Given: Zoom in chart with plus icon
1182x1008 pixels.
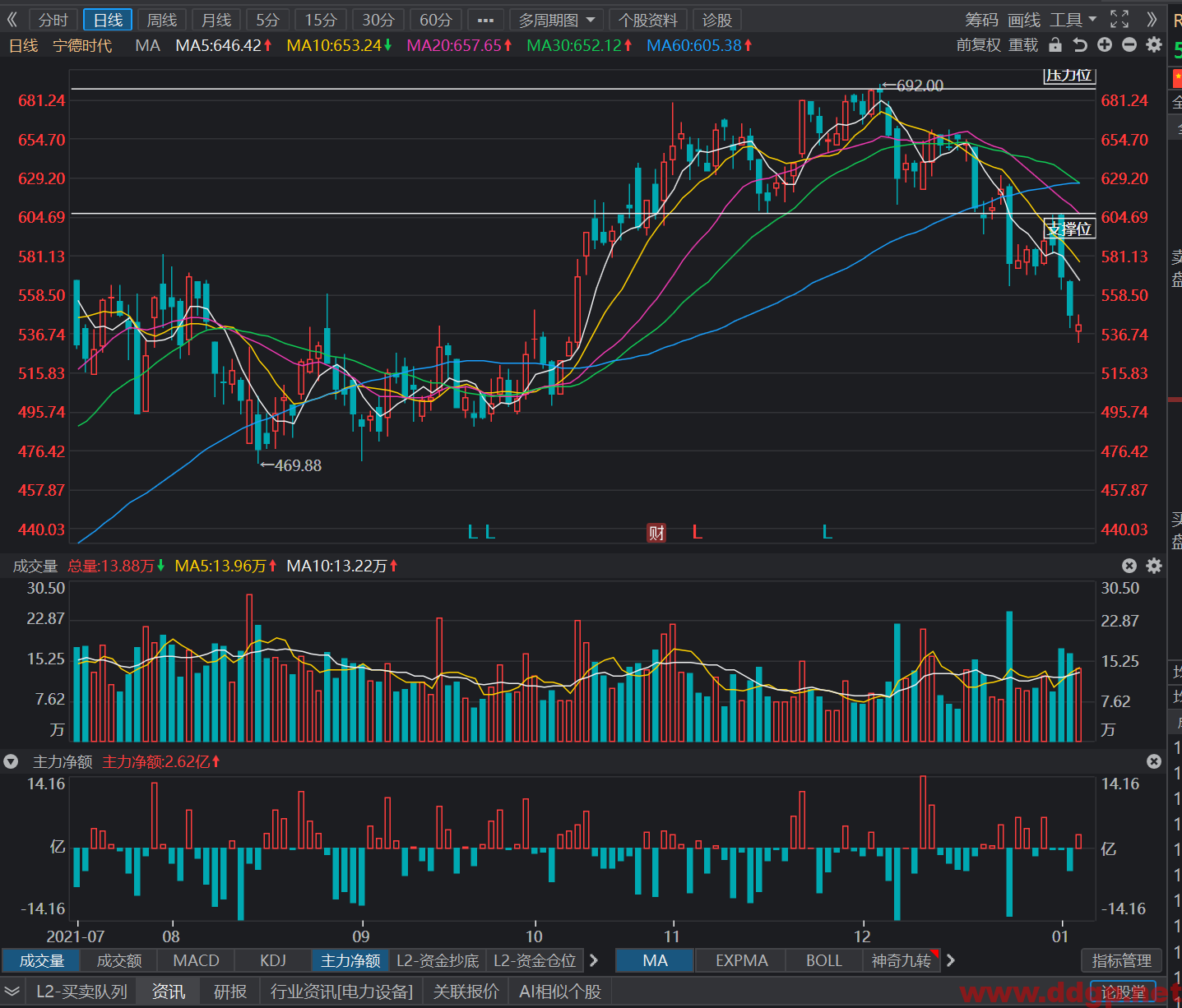Looking at the screenshot, I should (1105, 45).
